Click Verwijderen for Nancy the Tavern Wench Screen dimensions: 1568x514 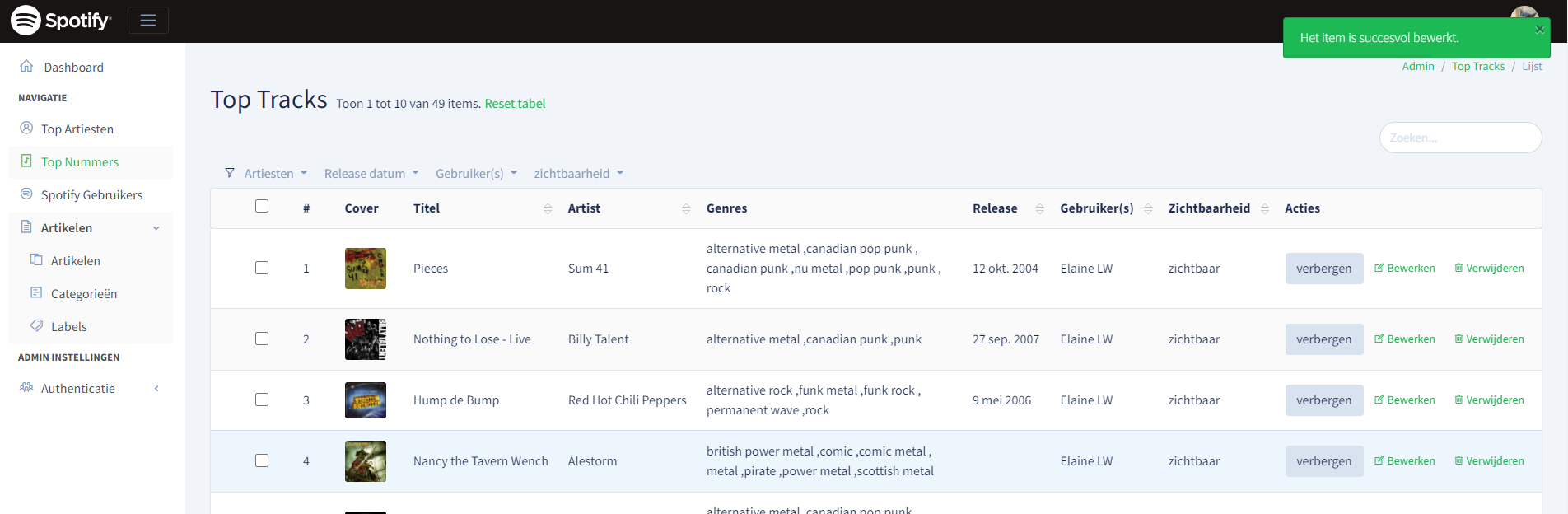pos(1489,461)
